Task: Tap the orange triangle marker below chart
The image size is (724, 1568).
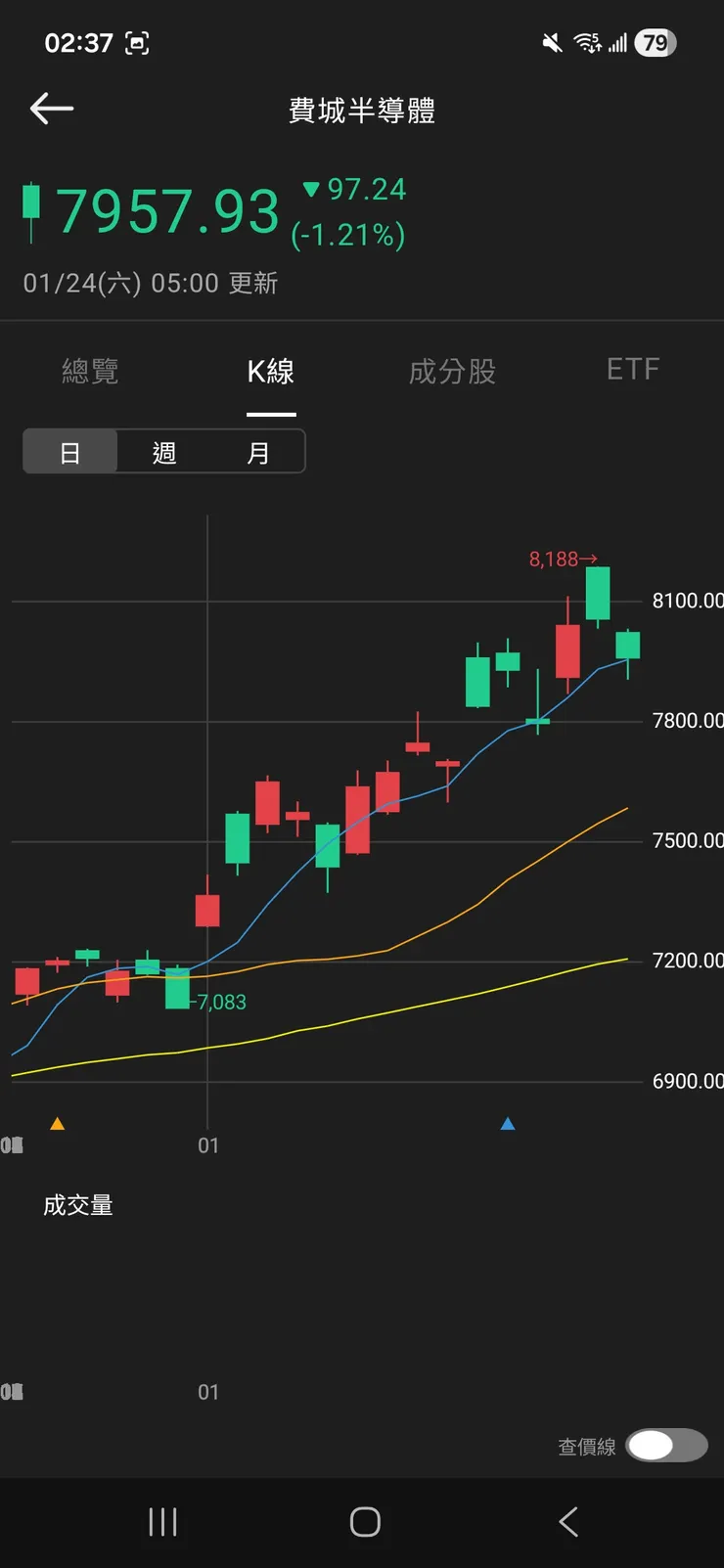Action: [58, 1124]
